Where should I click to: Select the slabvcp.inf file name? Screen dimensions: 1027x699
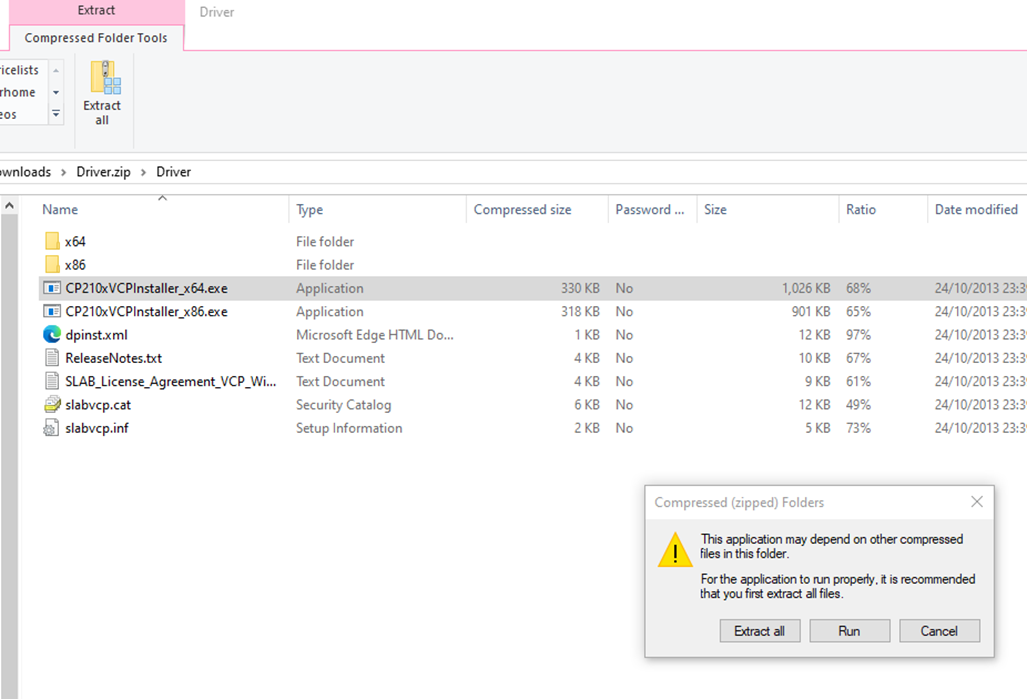tap(97, 428)
